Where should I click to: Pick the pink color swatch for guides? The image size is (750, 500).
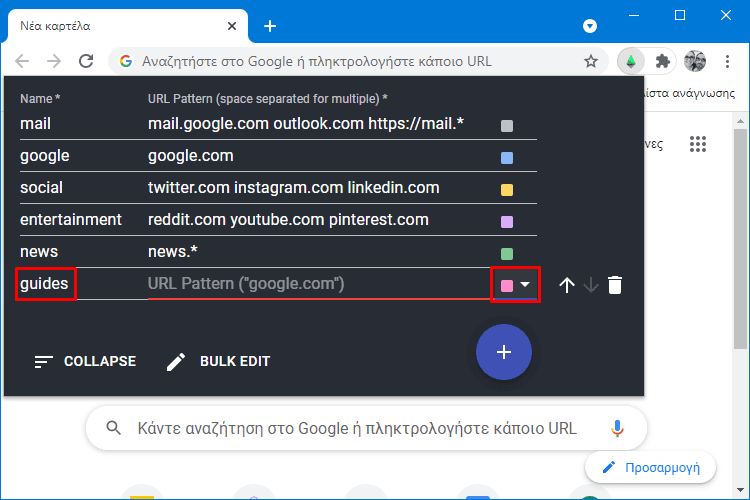click(507, 286)
